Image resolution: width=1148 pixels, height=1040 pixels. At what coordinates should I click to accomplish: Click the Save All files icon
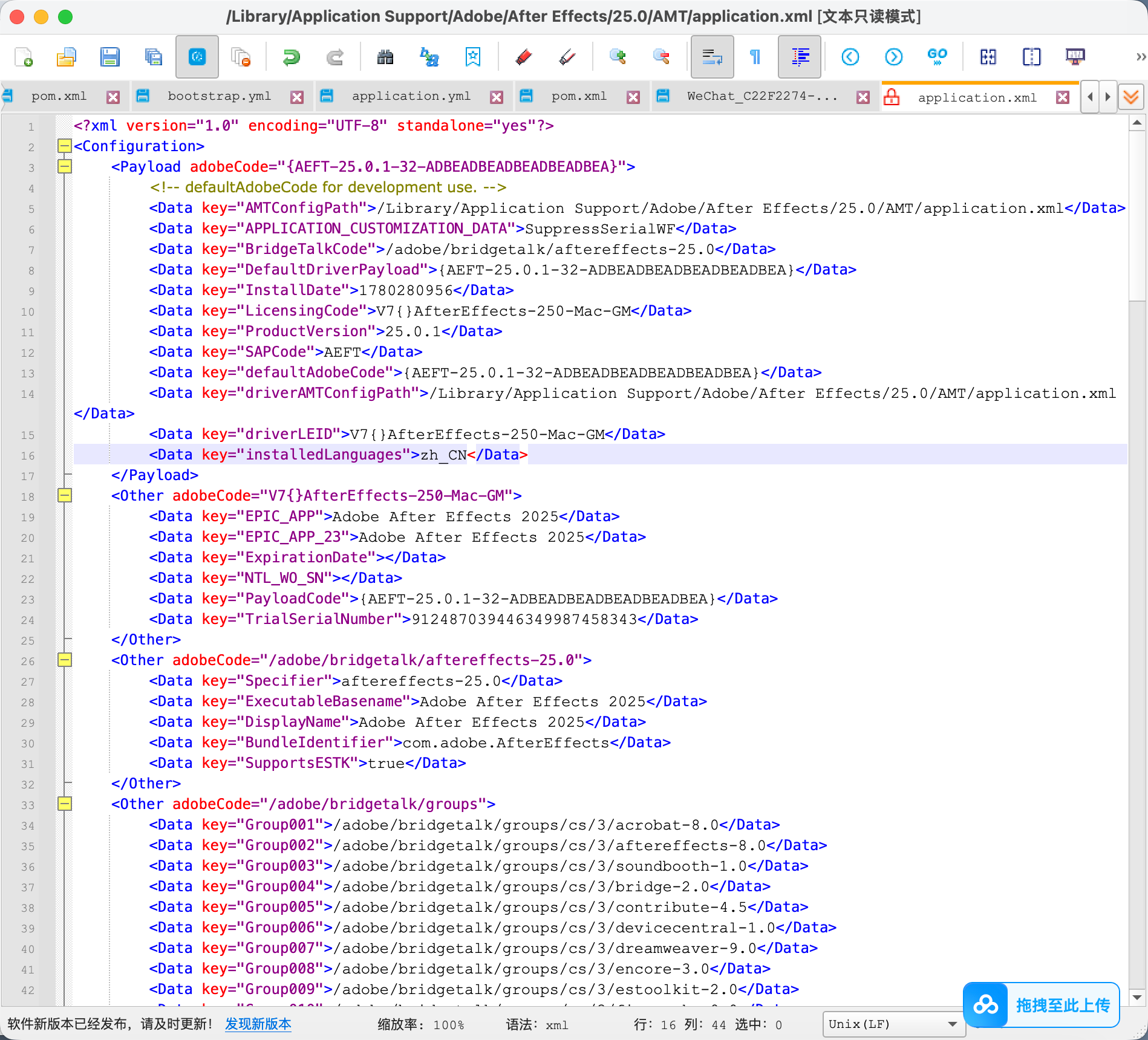[x=154, y=57]
